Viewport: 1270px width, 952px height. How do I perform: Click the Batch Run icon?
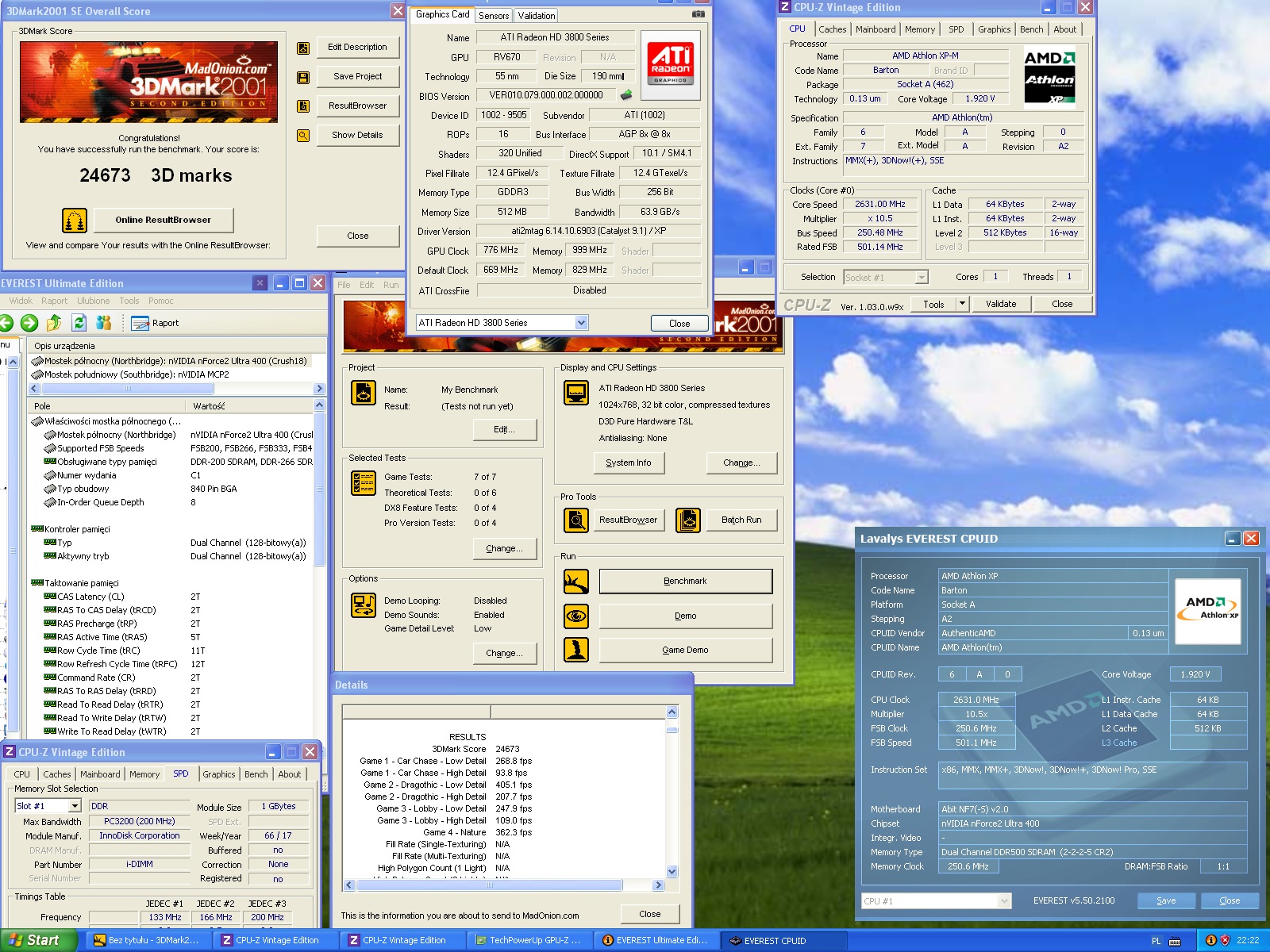688,520
